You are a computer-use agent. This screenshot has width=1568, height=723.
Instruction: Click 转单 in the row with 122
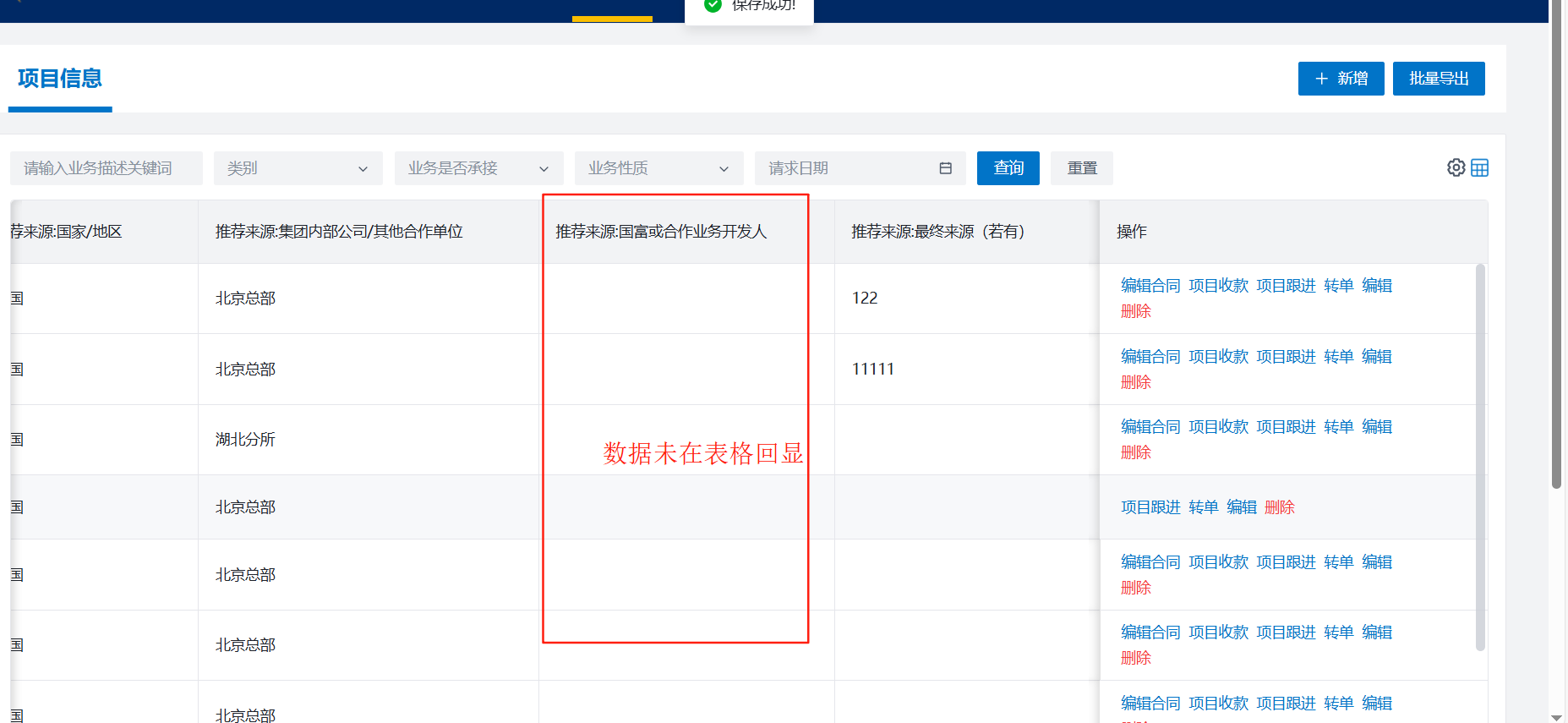click(1339, 286)
